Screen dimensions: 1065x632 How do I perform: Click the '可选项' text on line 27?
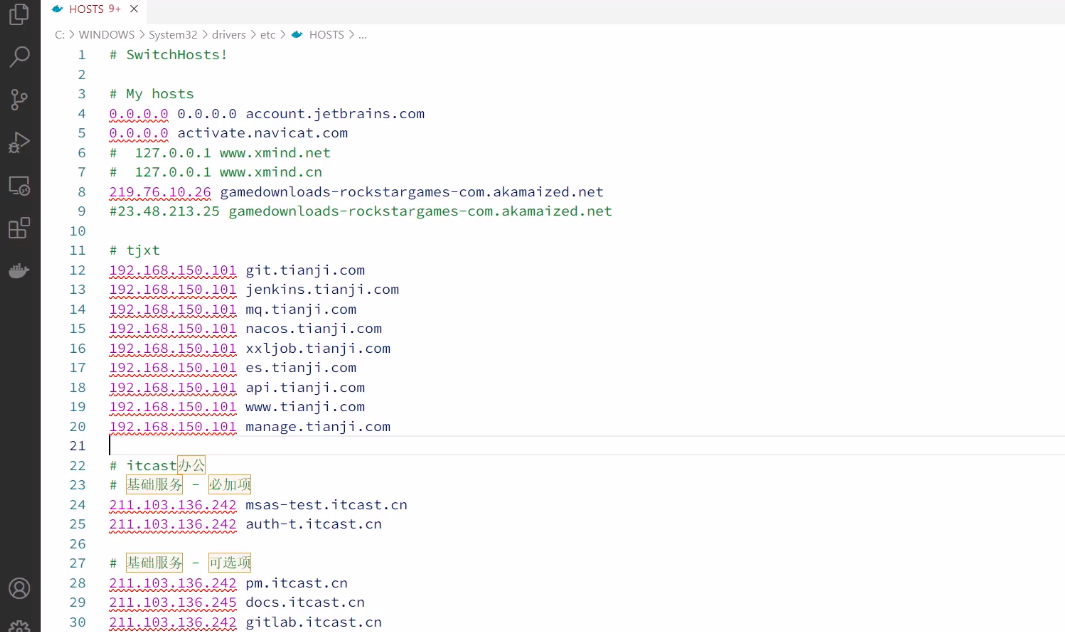(x=230, y=563)
